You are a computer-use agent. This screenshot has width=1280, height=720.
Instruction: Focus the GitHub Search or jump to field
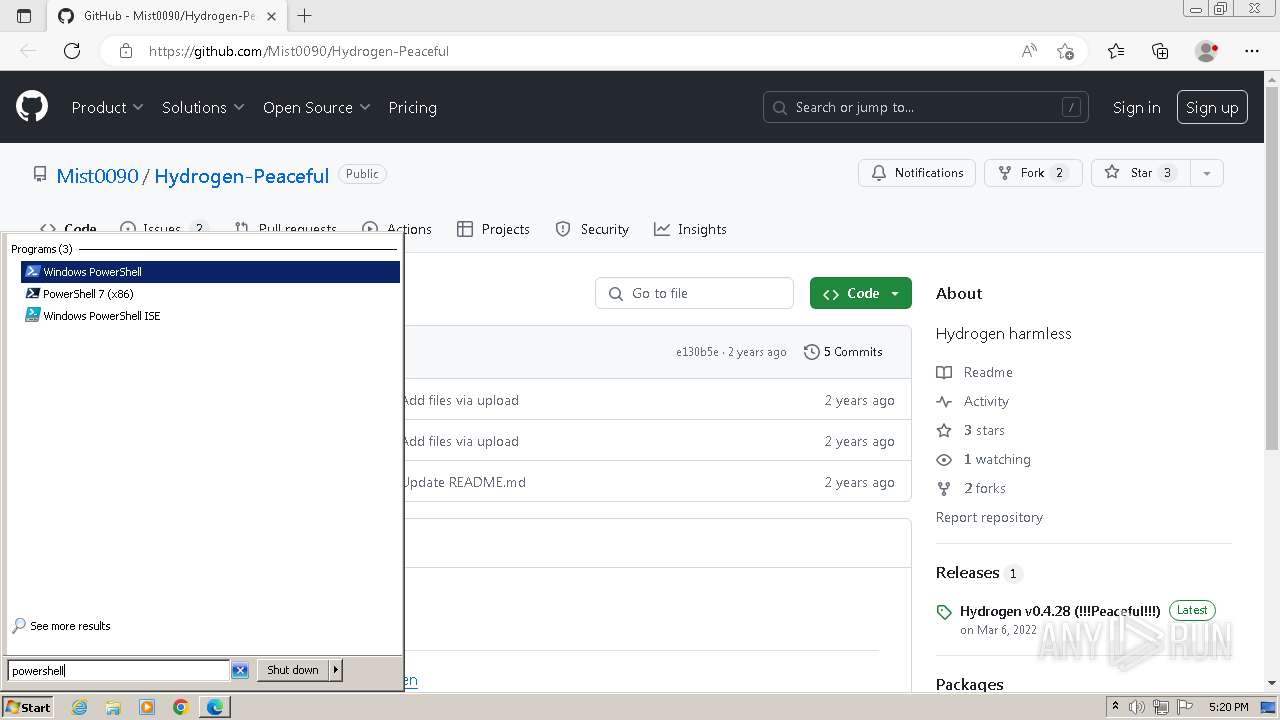pyautogui.click(x=926, y=107)
